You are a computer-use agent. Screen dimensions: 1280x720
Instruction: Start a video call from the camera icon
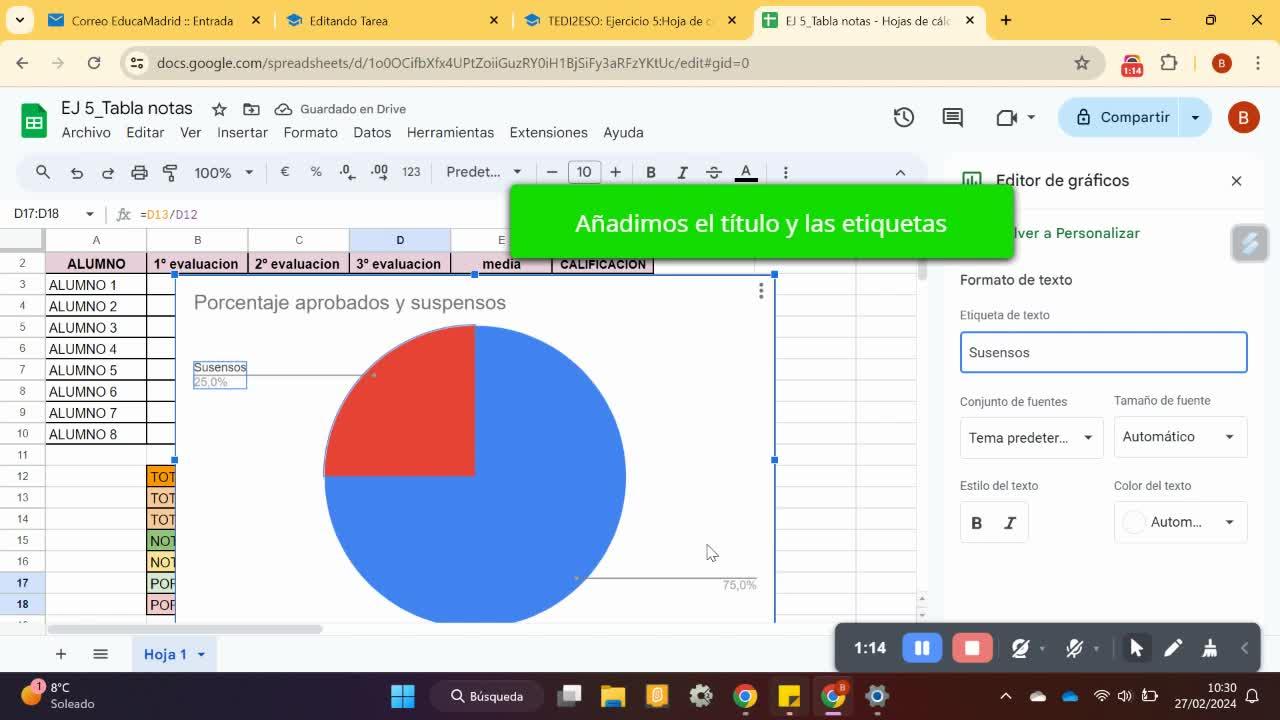pos(1007,117)
